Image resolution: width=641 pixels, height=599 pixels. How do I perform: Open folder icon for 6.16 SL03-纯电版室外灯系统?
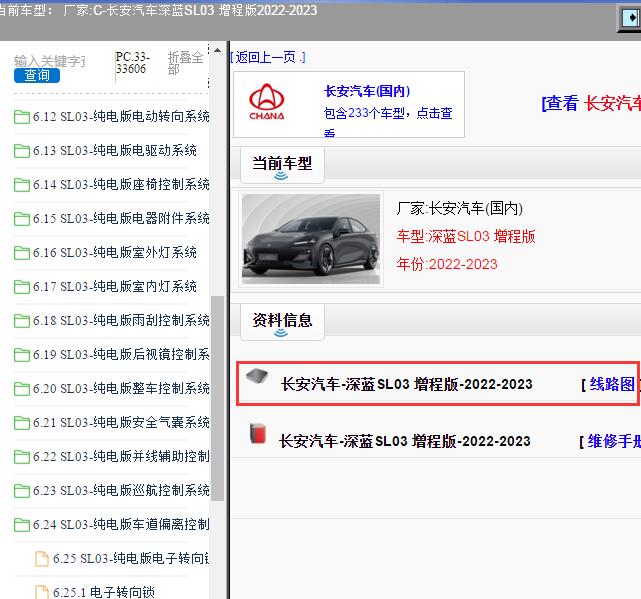click(21, 253)
